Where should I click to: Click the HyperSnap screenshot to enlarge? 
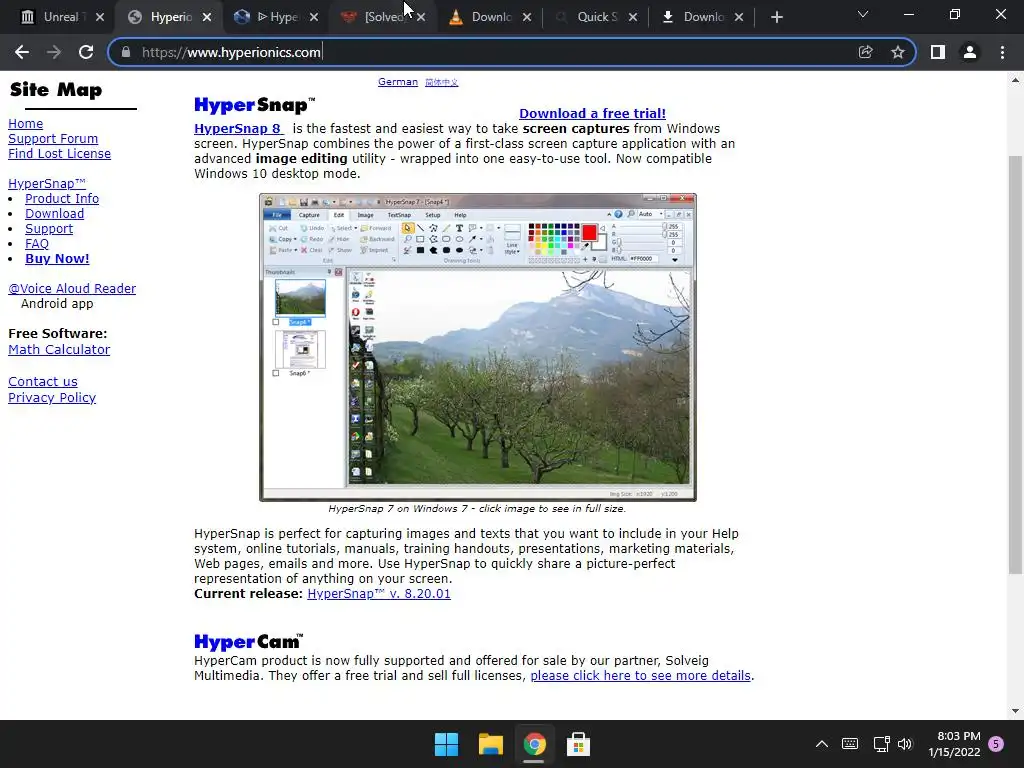click(478, 347)
